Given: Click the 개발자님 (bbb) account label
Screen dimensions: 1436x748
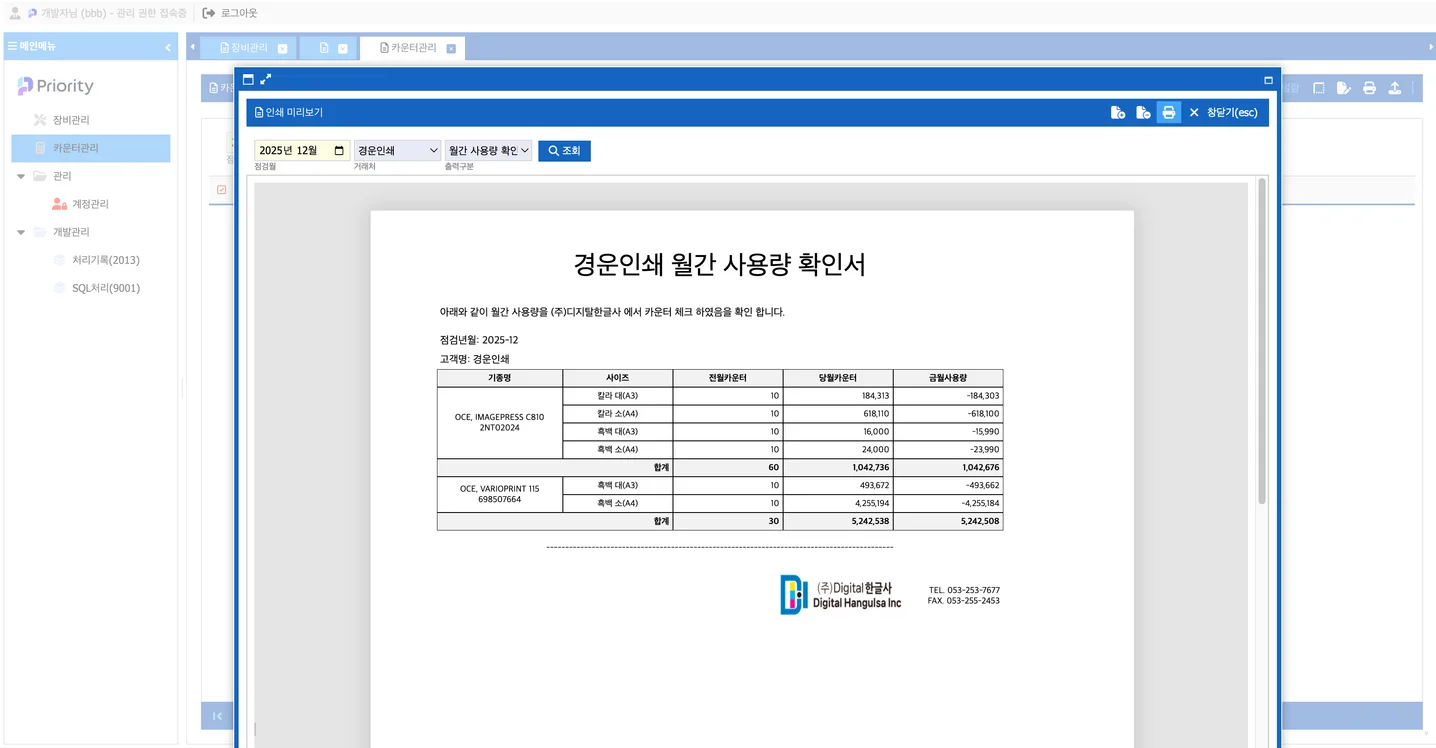Looking at the screenshot, I should tap(114, 13).
